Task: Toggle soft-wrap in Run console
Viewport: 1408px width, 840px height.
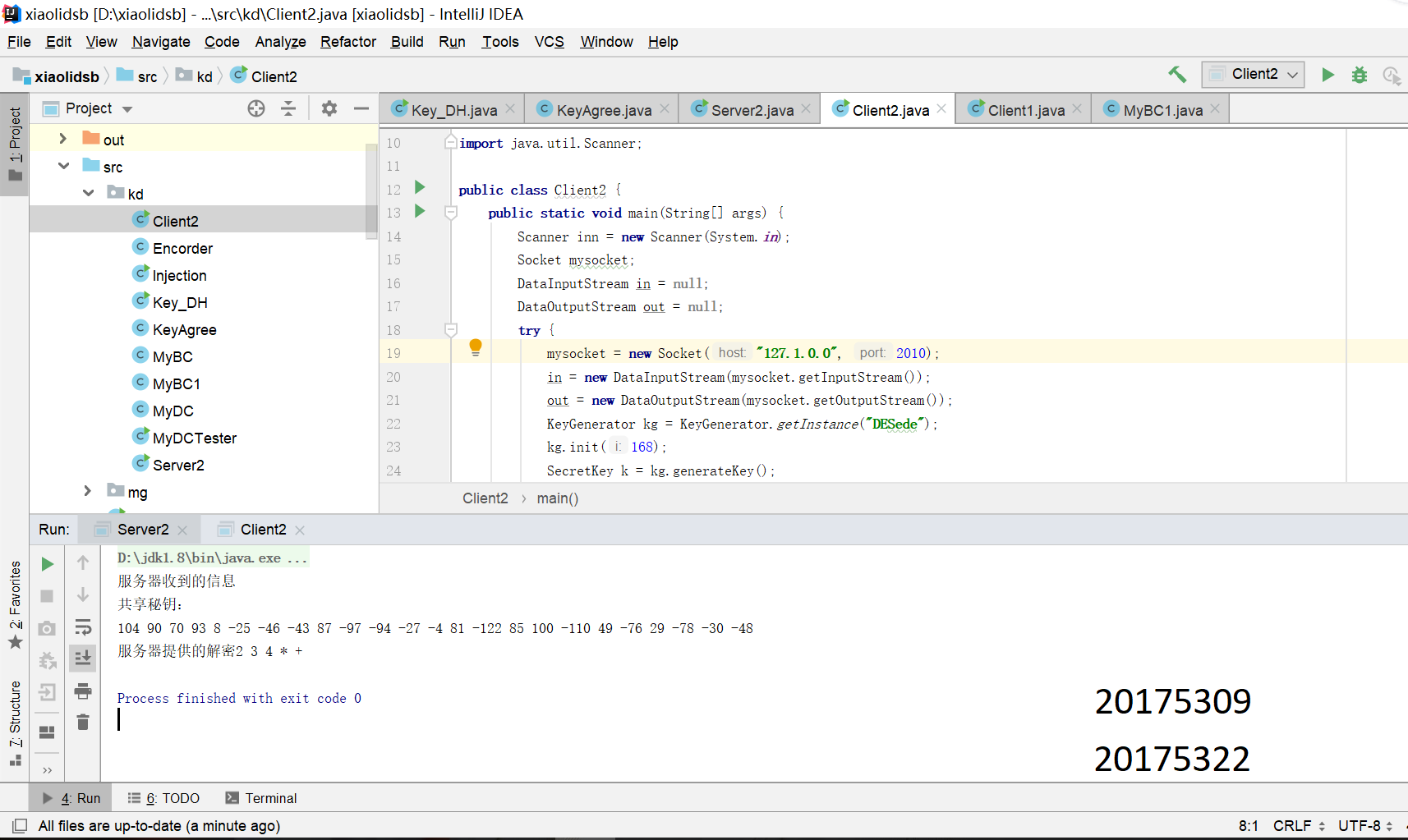Action: [x=83, y=627]
